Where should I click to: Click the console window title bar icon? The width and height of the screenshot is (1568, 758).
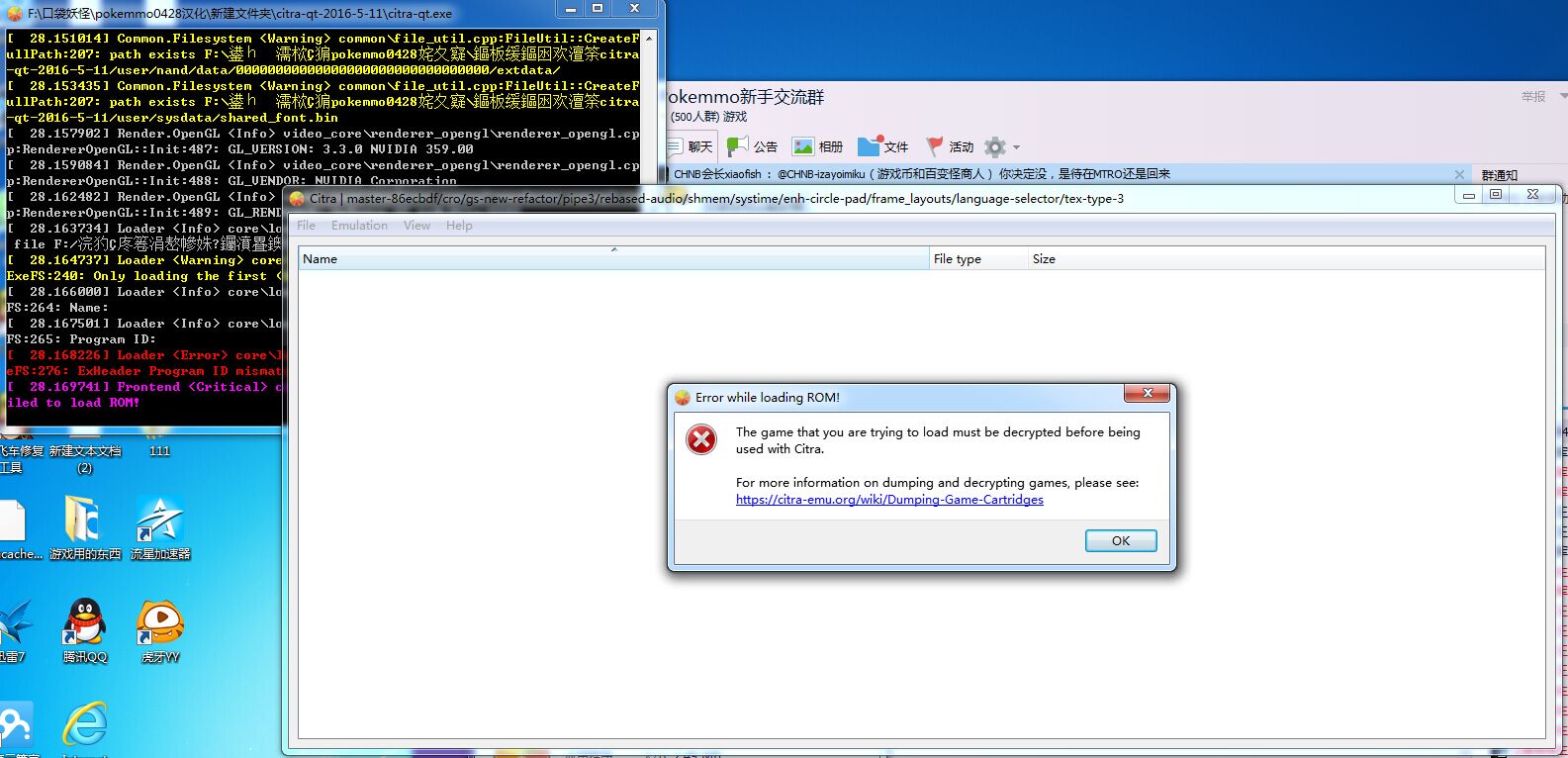point(14,14)
